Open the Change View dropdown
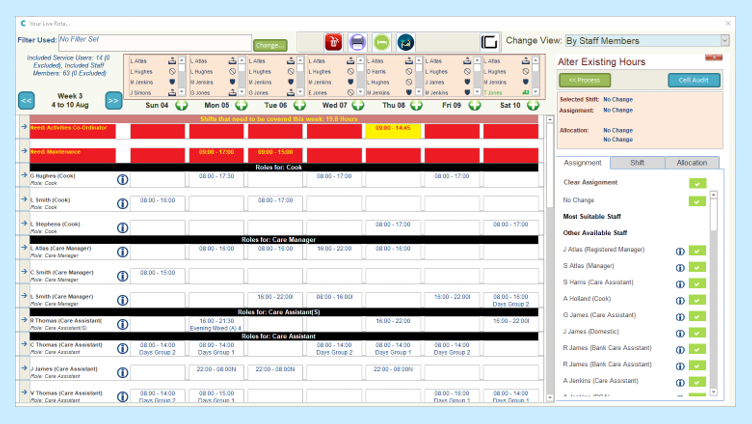 pyautogui.click(x=725, y=41)
